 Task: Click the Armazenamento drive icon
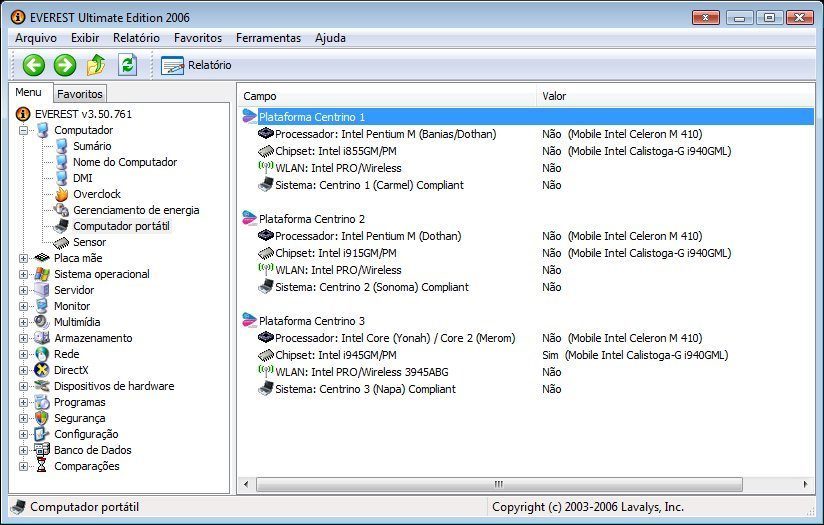click(x=42, y=338)
